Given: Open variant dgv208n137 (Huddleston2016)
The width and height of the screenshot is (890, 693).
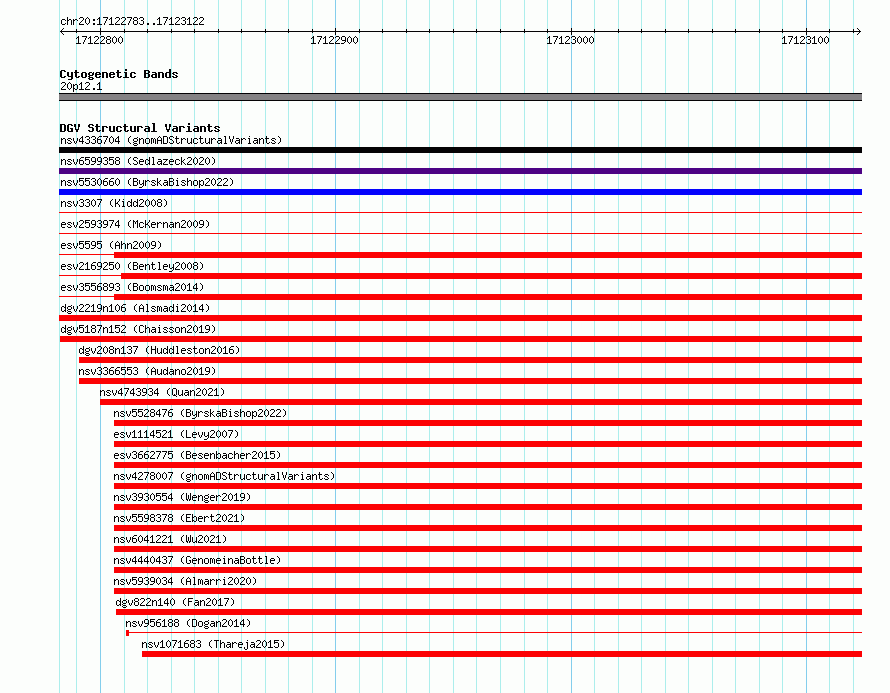Looking at the screenshot, I should click(159, 350).
